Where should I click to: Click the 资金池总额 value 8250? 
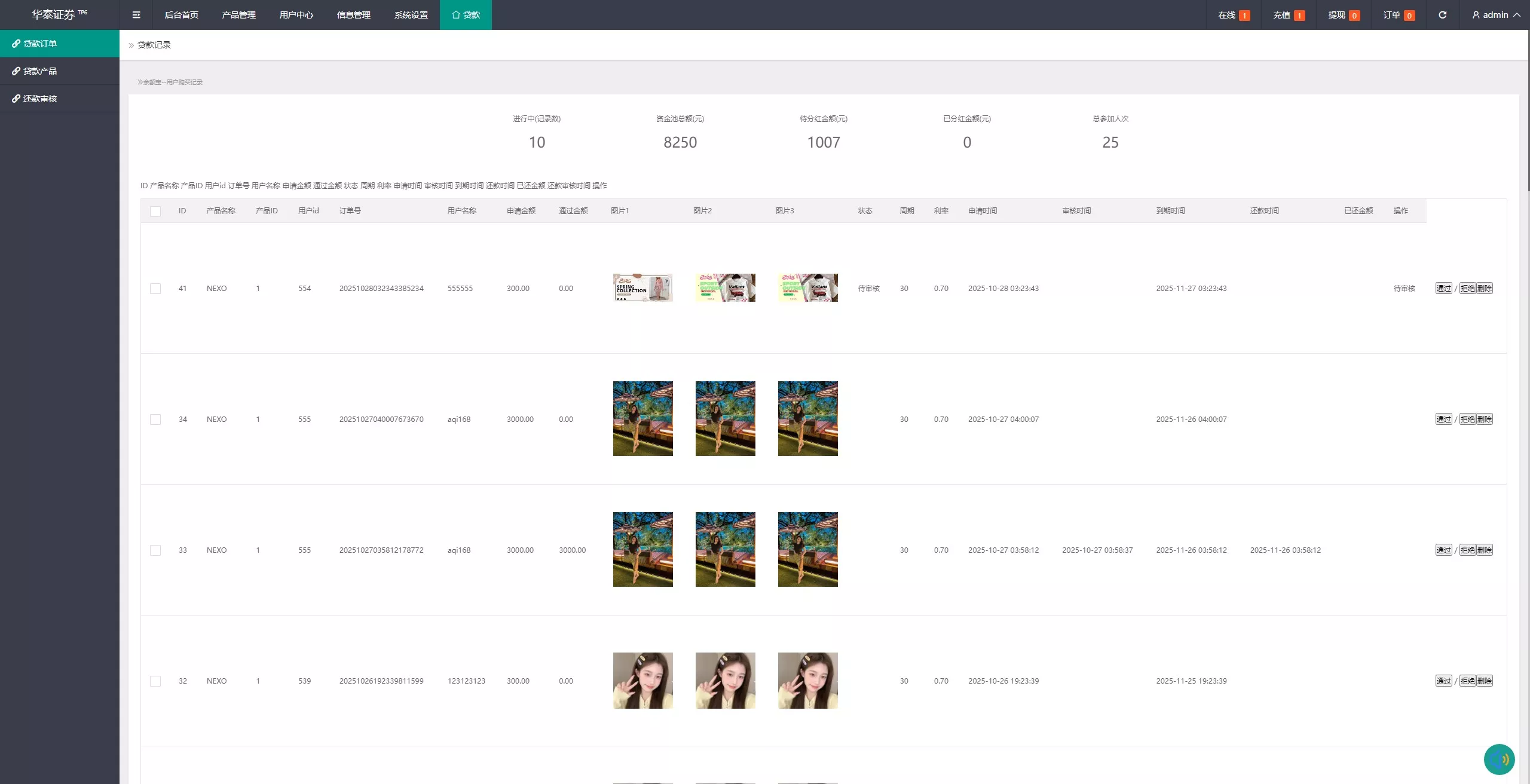click(x=680, y=142)
